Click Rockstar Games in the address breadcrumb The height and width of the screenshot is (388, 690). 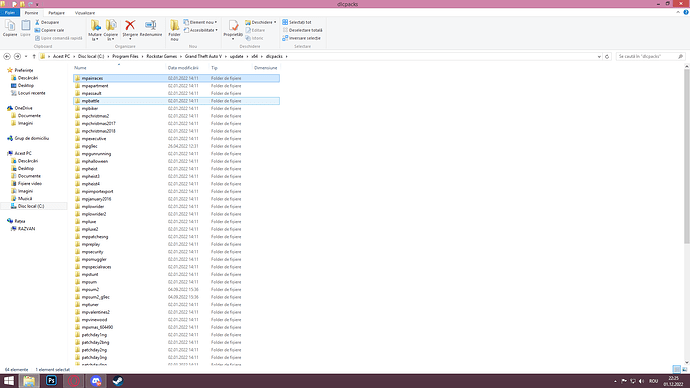click(161, 56)
